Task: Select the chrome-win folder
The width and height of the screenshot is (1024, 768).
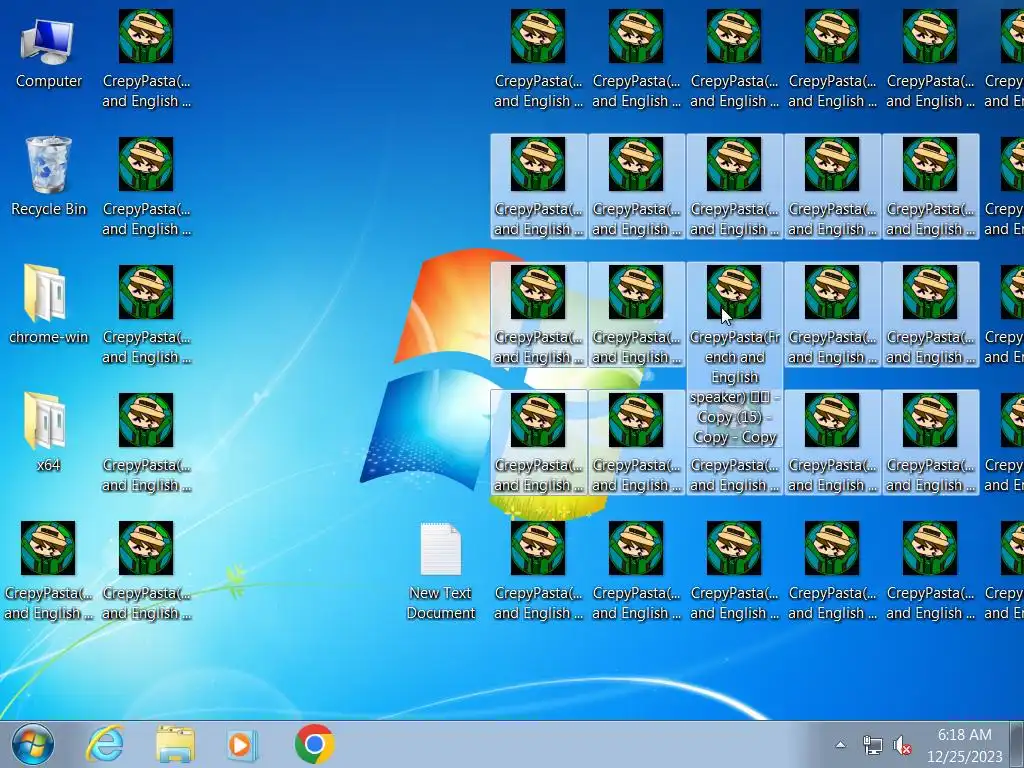Action: (48, 304)
